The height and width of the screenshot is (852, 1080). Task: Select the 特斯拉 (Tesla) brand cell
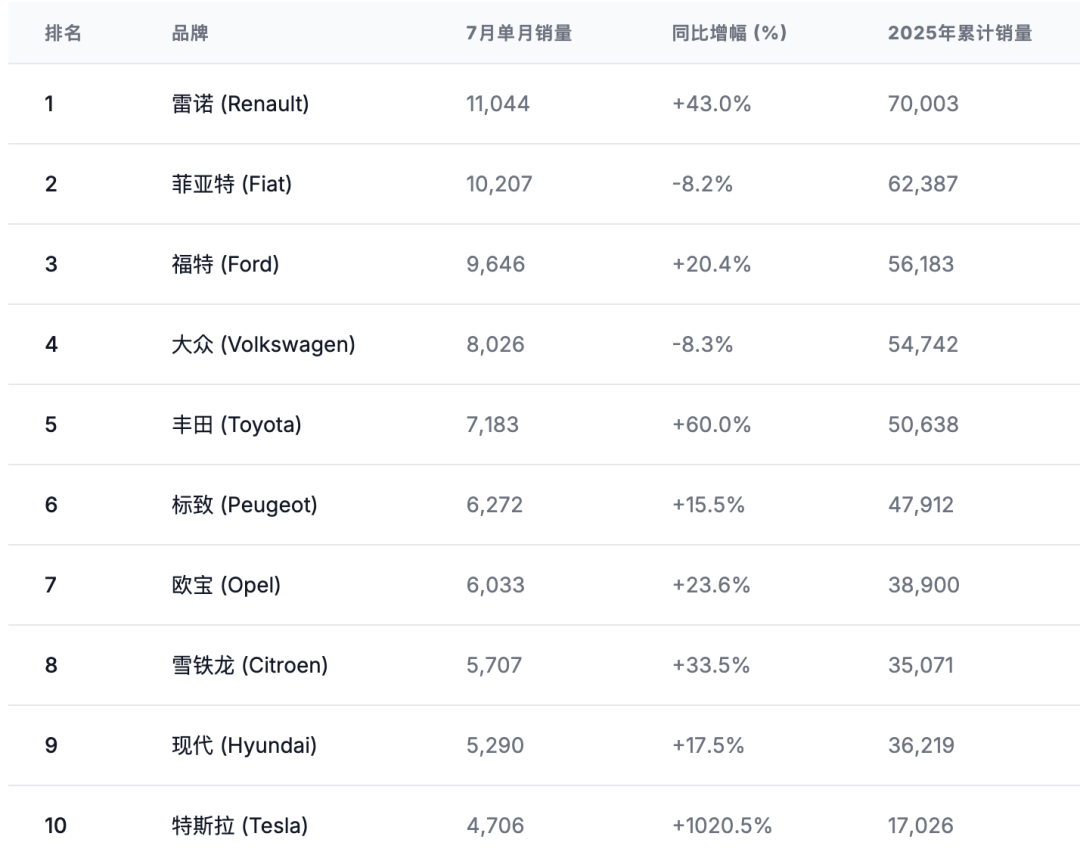click(x=240, y=826)
